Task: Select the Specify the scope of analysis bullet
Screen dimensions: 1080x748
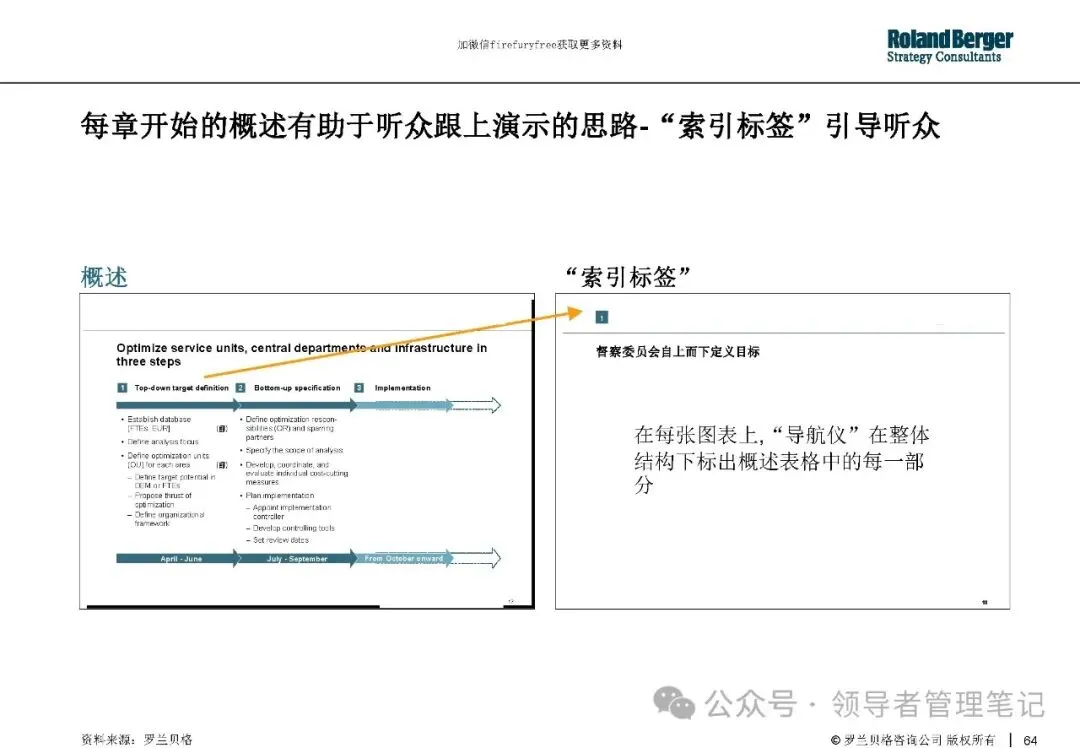Action: [x=292, y=450]
